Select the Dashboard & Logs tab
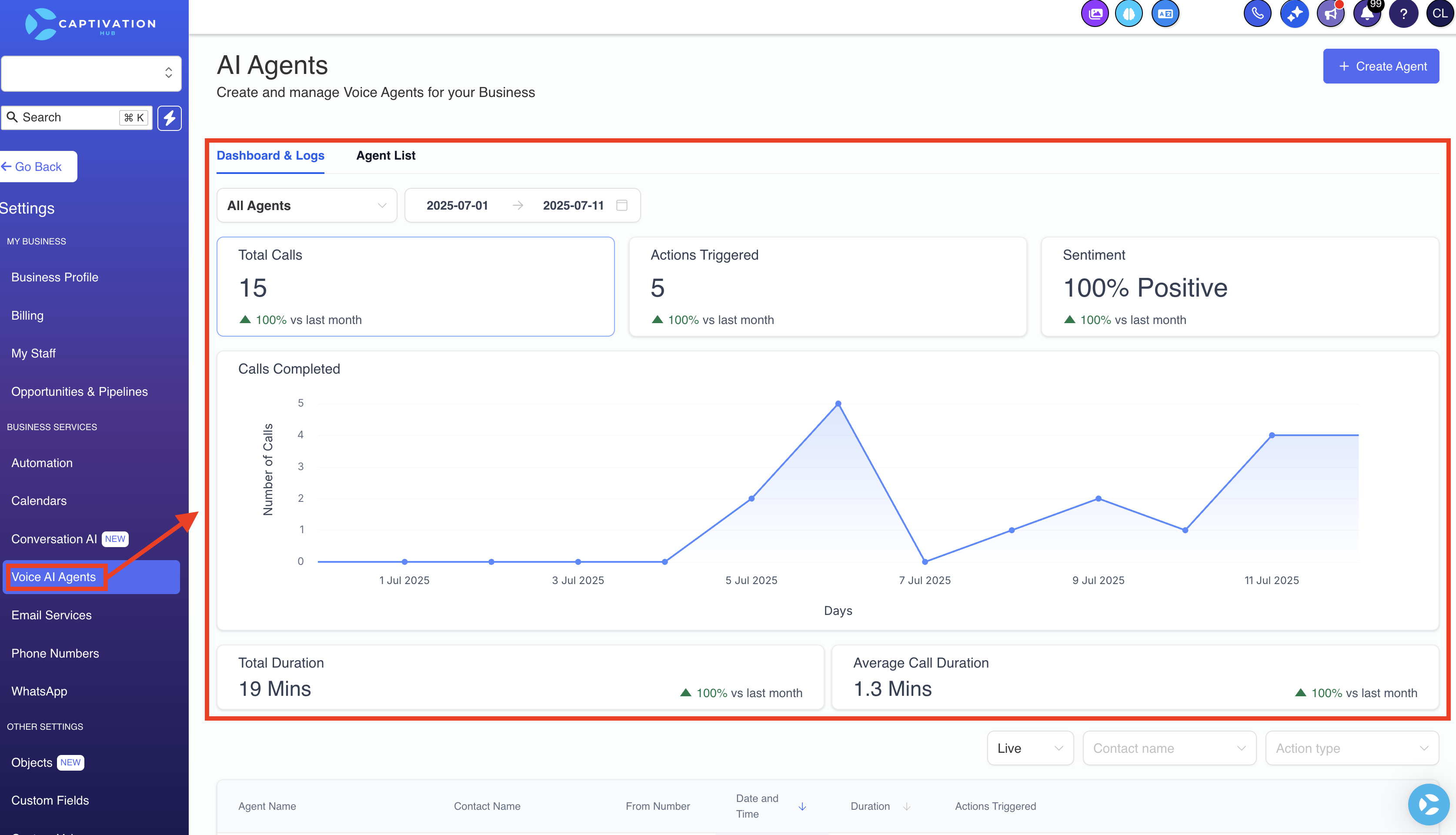 click(x=270, y=155)
